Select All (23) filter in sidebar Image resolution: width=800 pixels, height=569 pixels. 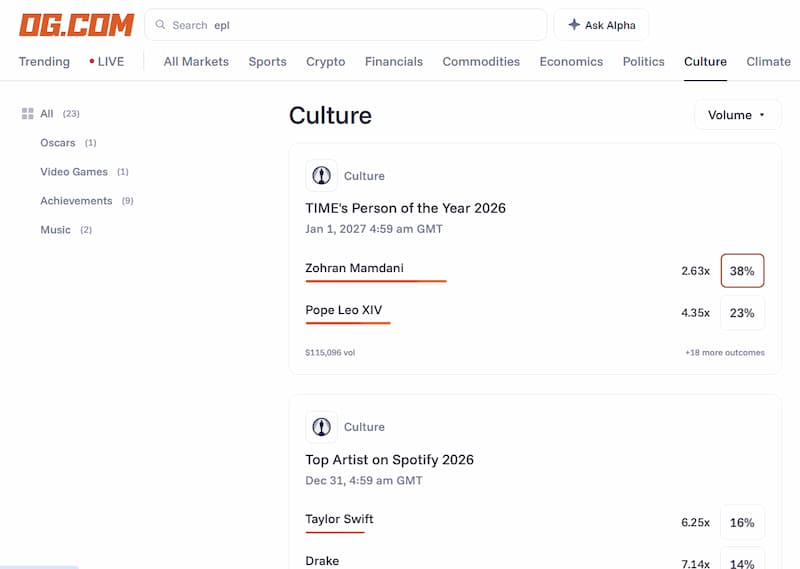[51, 113]
